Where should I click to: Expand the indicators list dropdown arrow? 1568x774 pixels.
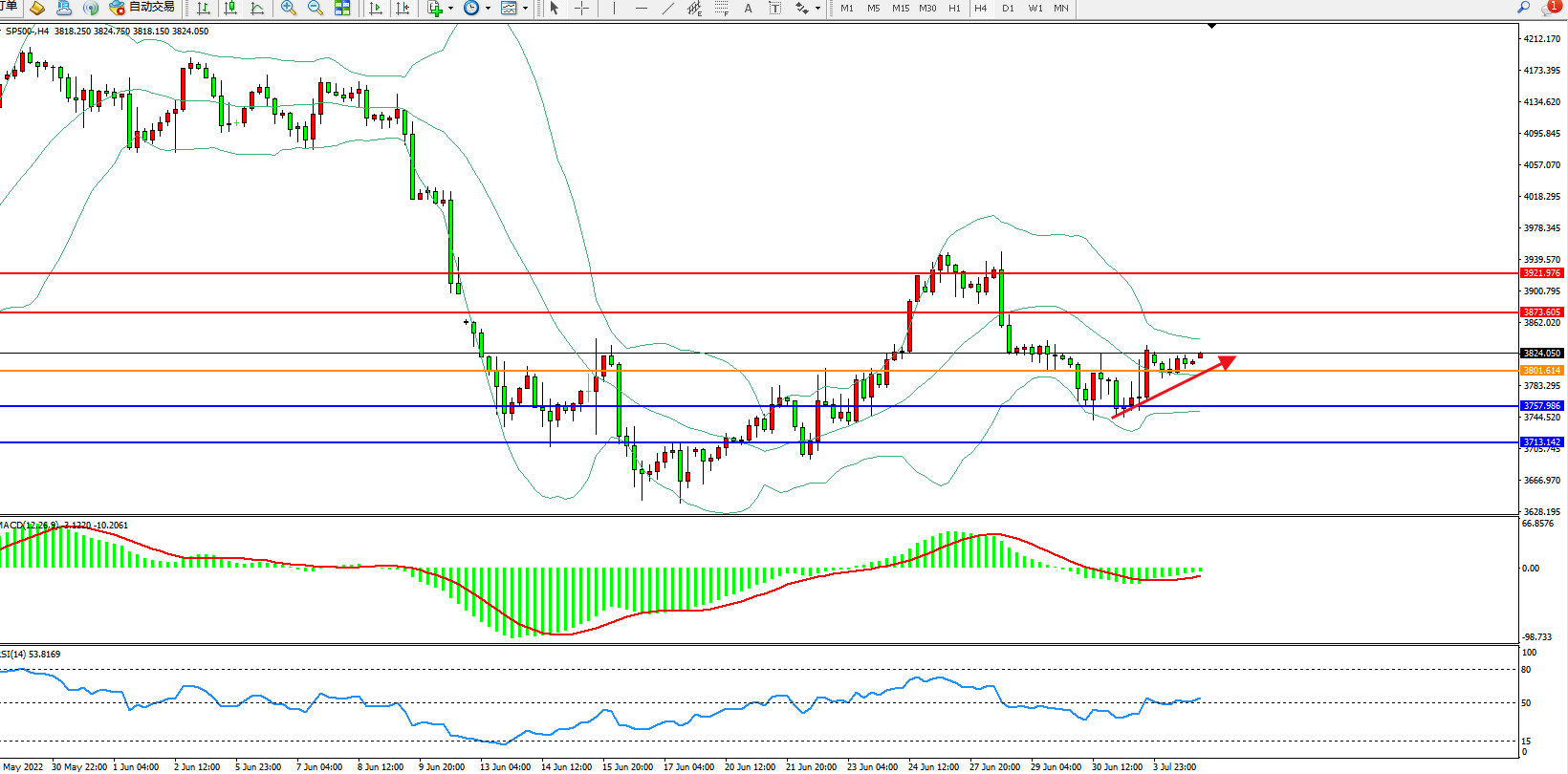point(452,9)
